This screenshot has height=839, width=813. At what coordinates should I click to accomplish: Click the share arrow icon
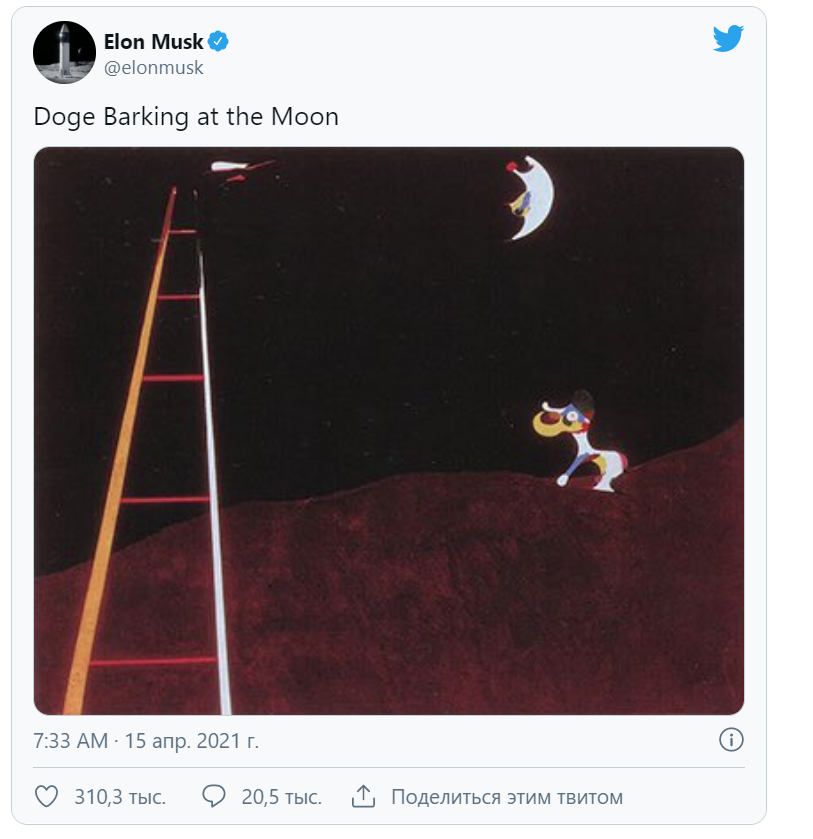click(363, 797)
